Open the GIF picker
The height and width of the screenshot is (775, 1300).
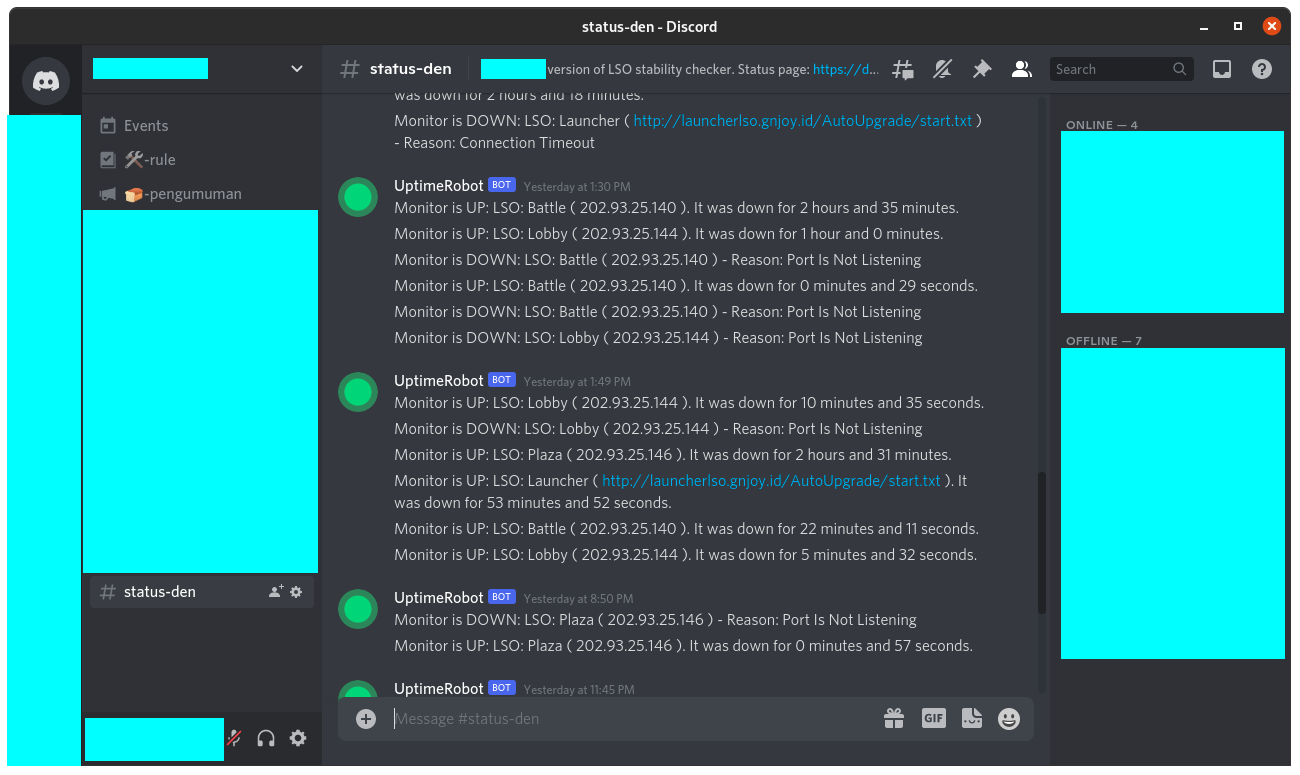coord(934,718)
